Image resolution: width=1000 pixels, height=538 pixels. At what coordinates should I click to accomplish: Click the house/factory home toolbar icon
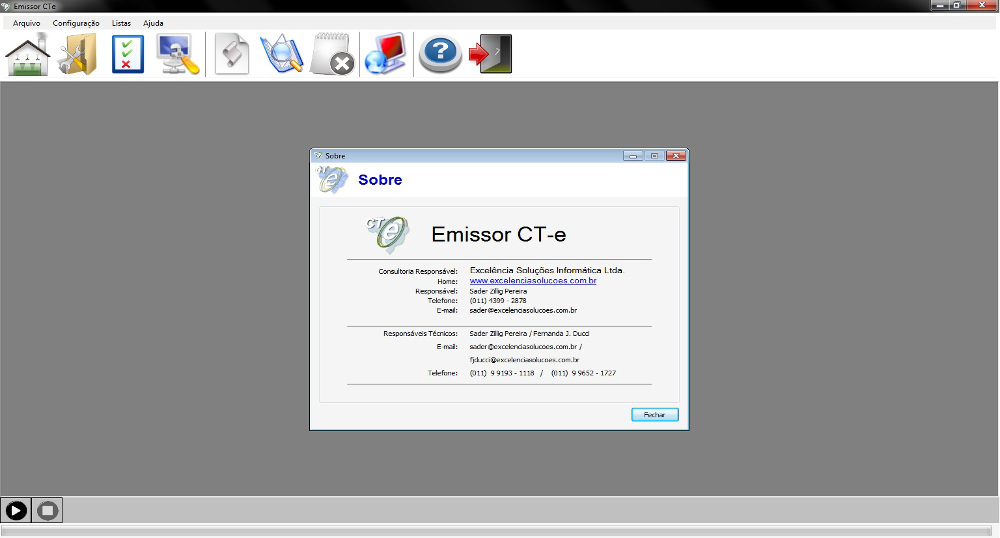[x=28, y=54]
